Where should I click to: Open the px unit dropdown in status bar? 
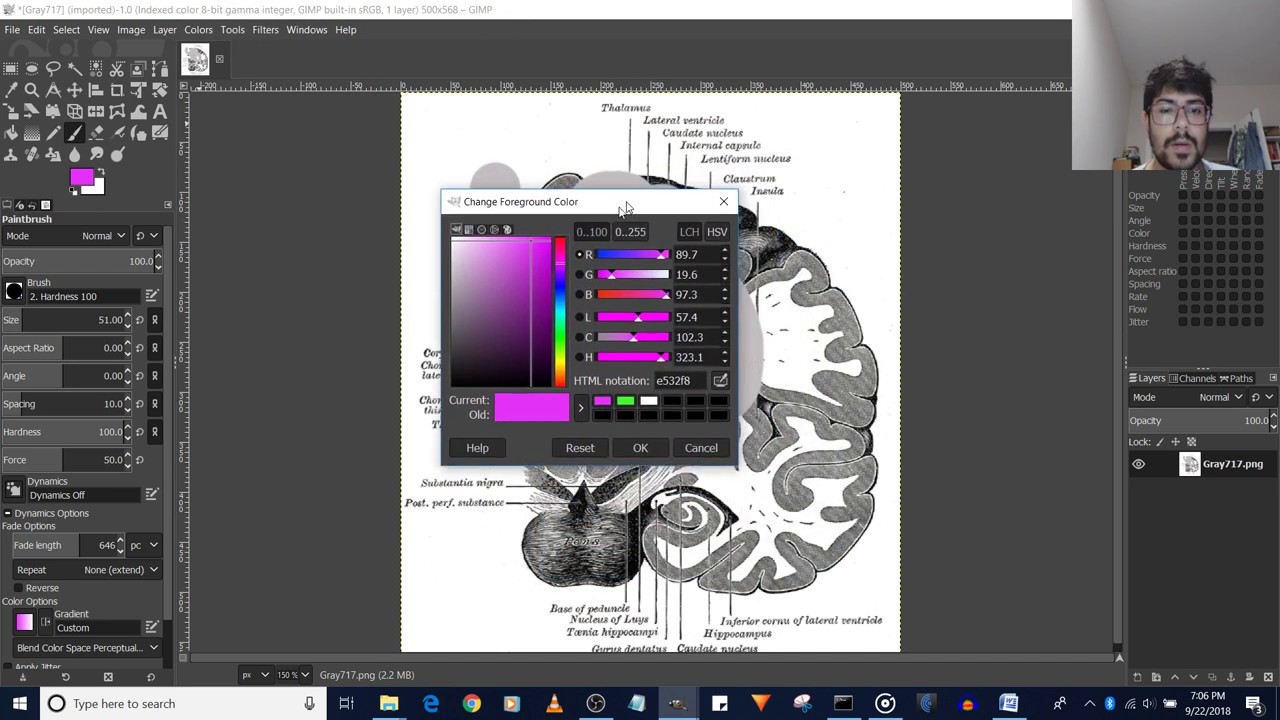(255, 675)
